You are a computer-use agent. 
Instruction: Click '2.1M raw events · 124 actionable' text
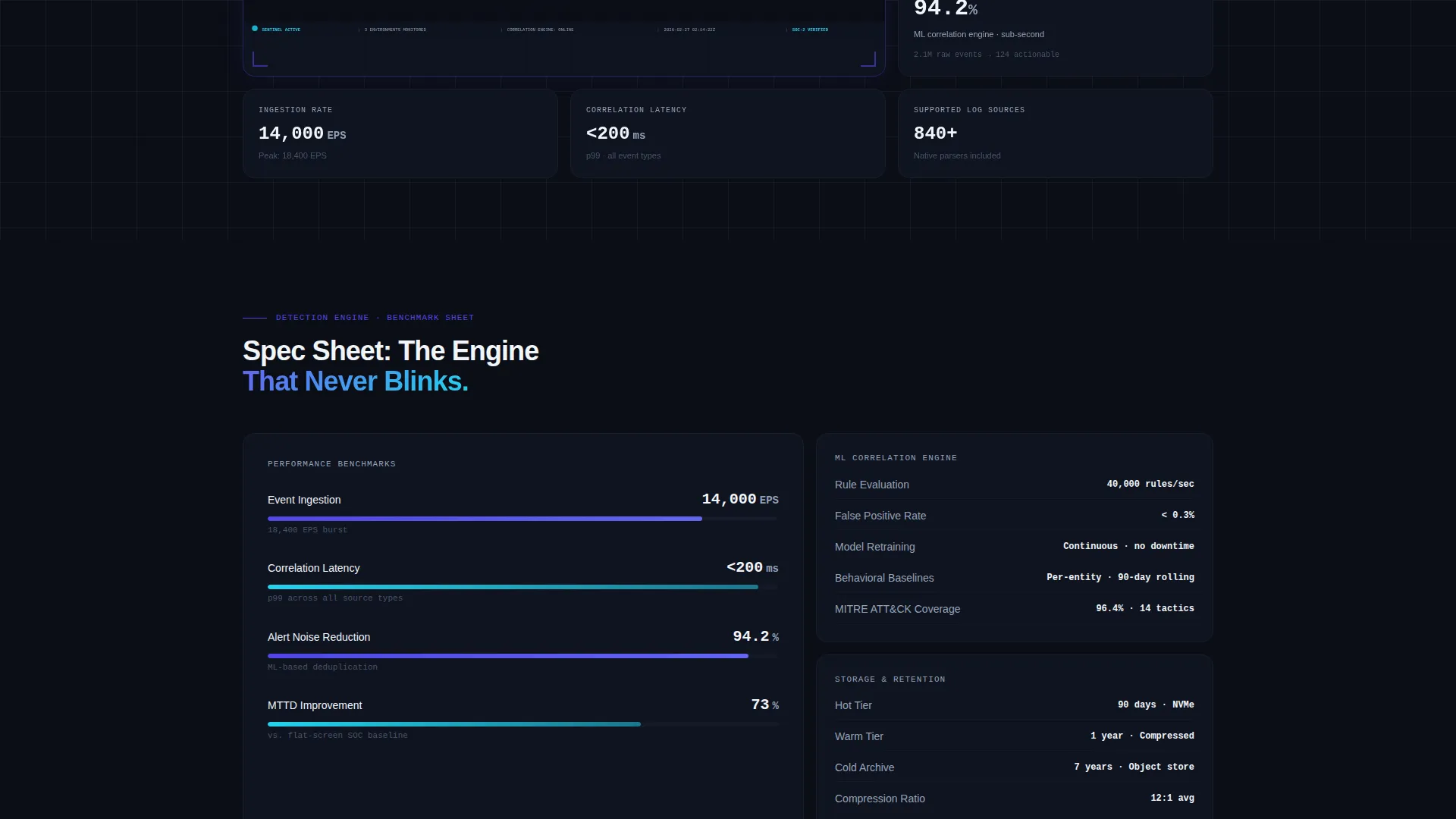(986, 55)
